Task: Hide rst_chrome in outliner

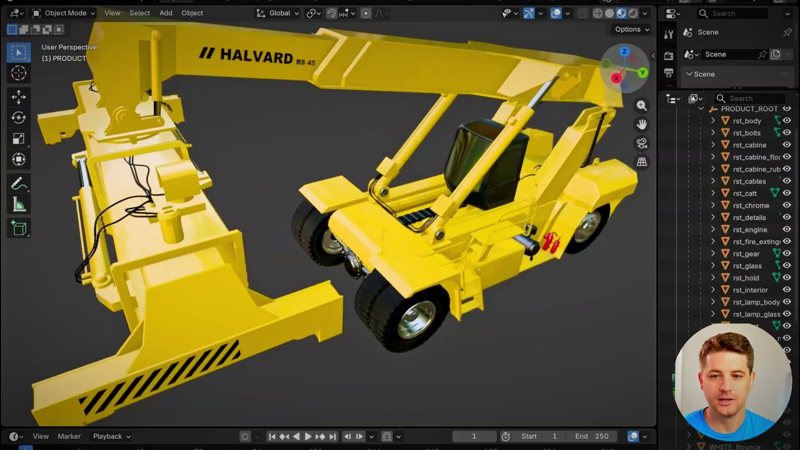Action: pyautogui.click(x=787, y=205)
